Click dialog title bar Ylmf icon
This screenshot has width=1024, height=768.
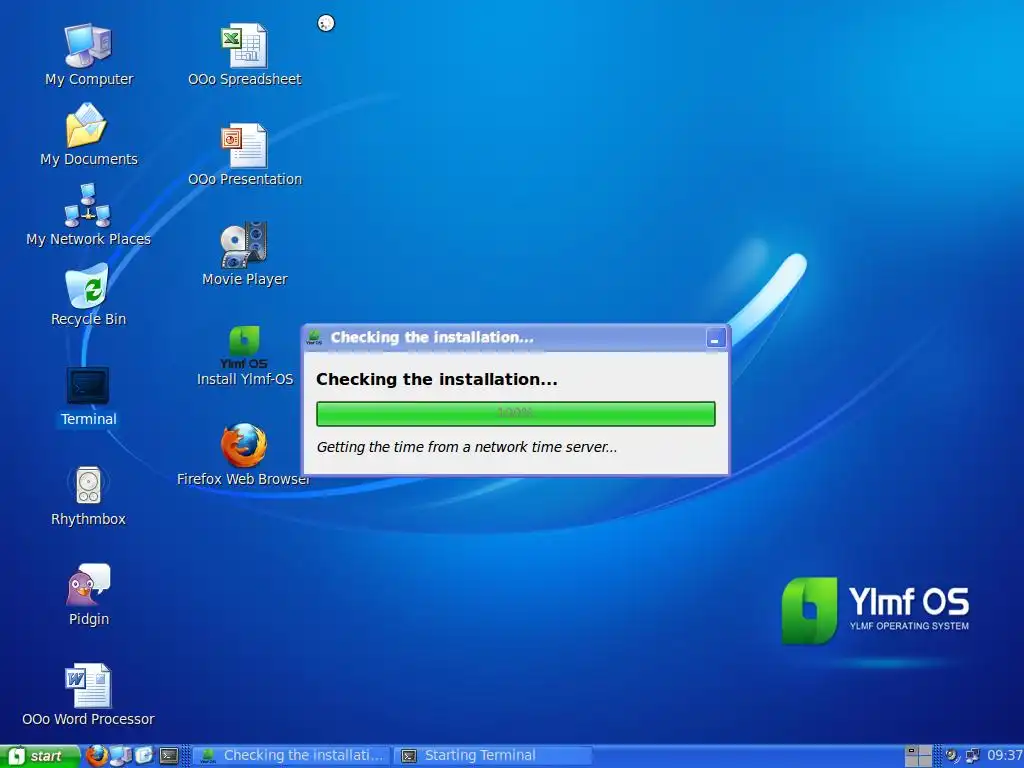tap(314, 338)
